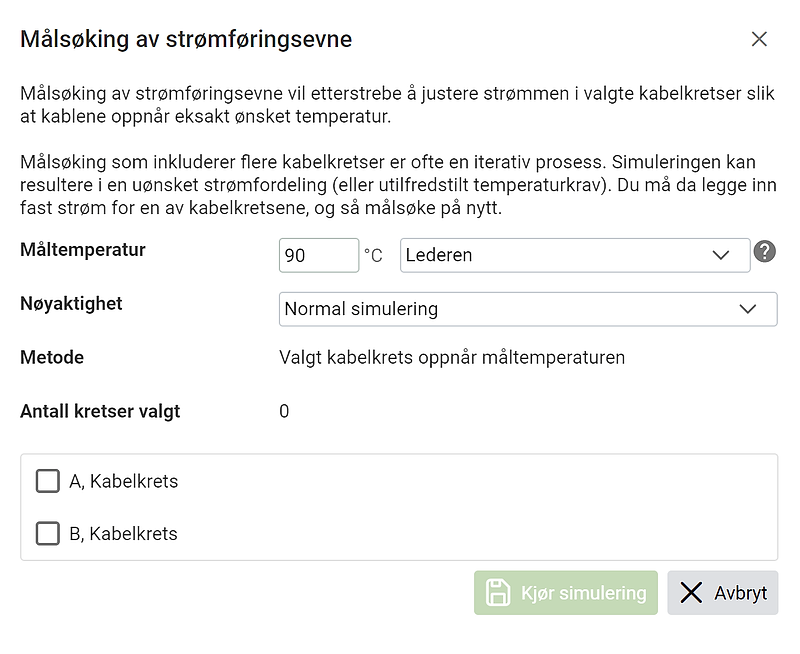Click the chevron on the Lederen dropdown
The height and width of the screenshot is (654, 800).
tap(720, 255)
